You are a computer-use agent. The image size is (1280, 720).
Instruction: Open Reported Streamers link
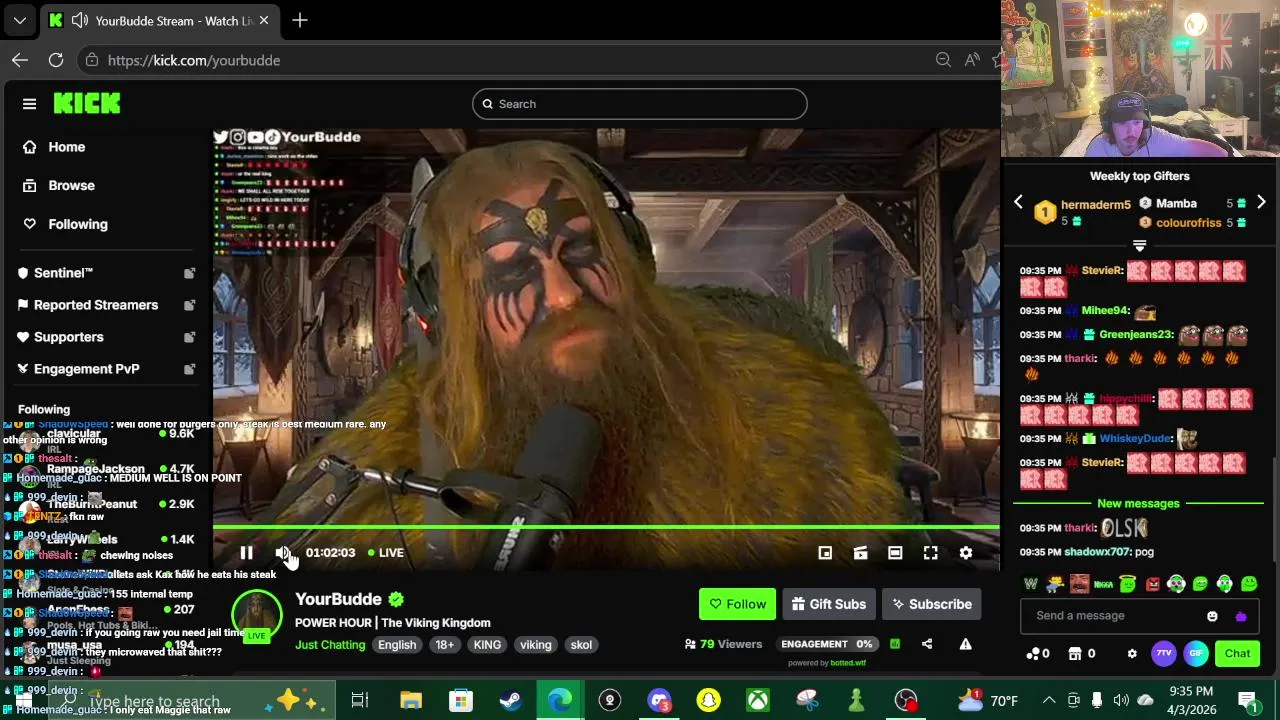(x=106, y=305)
